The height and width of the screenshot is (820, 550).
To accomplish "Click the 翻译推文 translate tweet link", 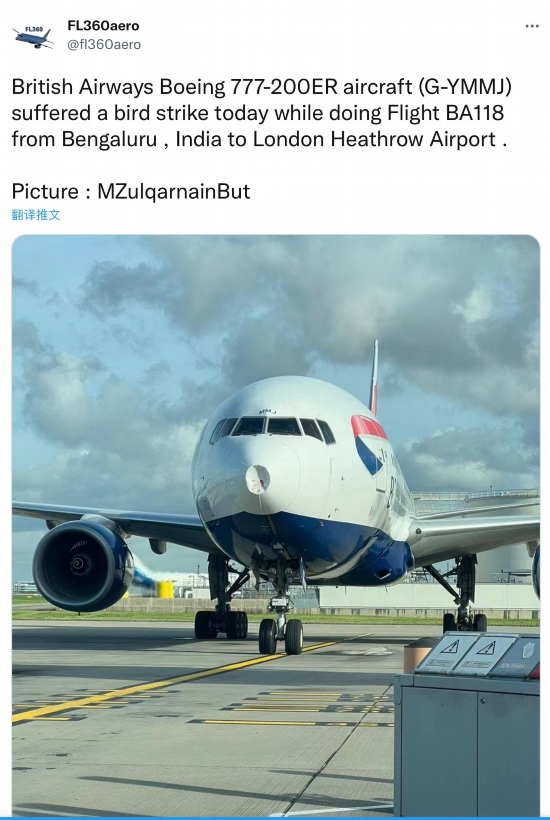I will point(36,215).
